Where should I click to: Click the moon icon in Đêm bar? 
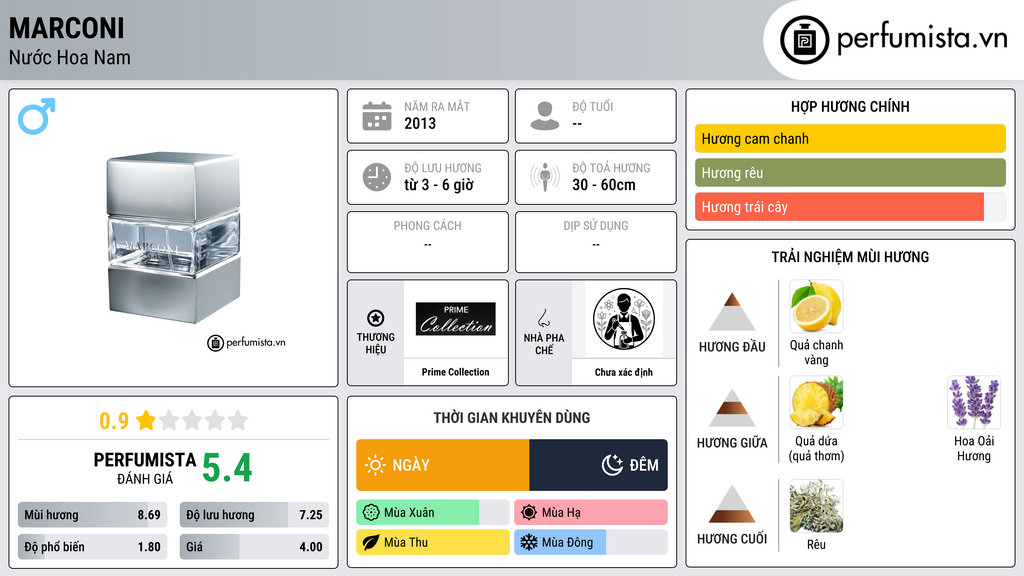pos(612,465)
